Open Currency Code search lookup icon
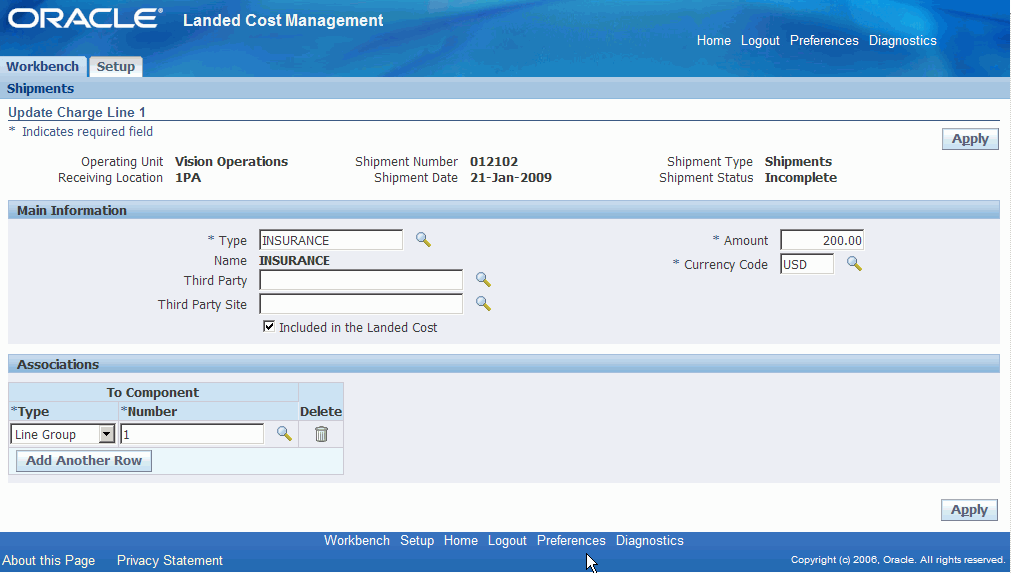This screenshot has width=1011, height=573. click(854, 264)
